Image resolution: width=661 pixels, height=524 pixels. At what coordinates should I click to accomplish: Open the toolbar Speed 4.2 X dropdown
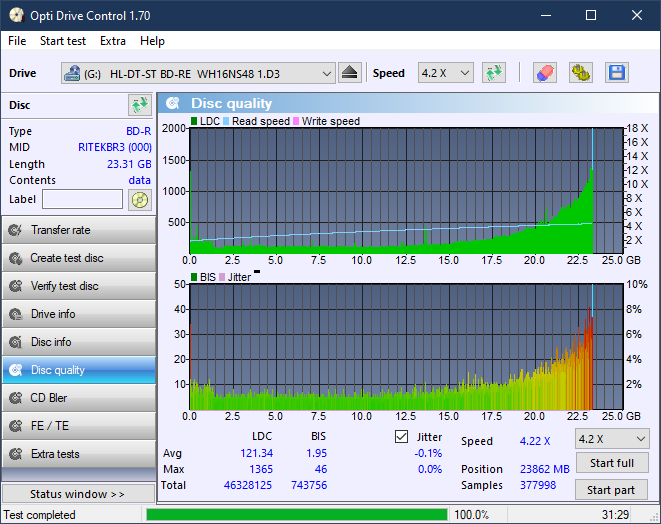click(x=446, y=73)
